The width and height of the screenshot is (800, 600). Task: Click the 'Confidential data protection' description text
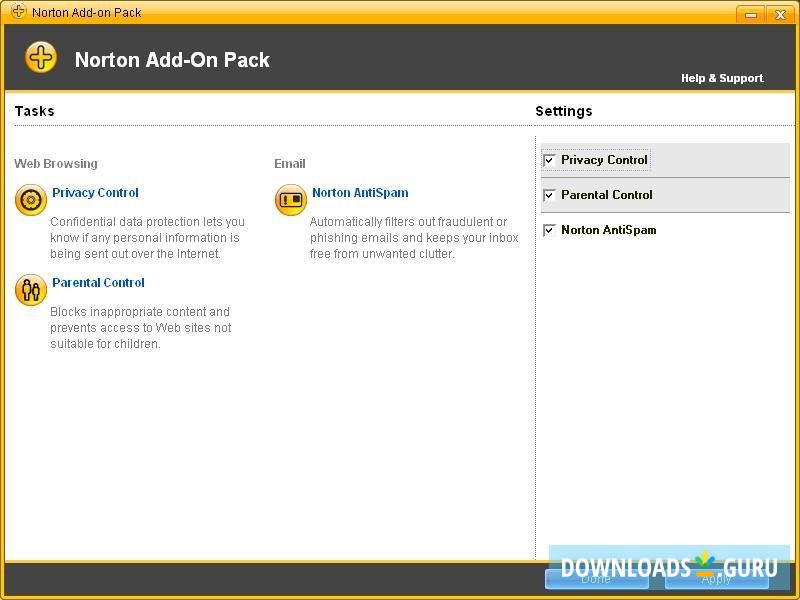147,238
